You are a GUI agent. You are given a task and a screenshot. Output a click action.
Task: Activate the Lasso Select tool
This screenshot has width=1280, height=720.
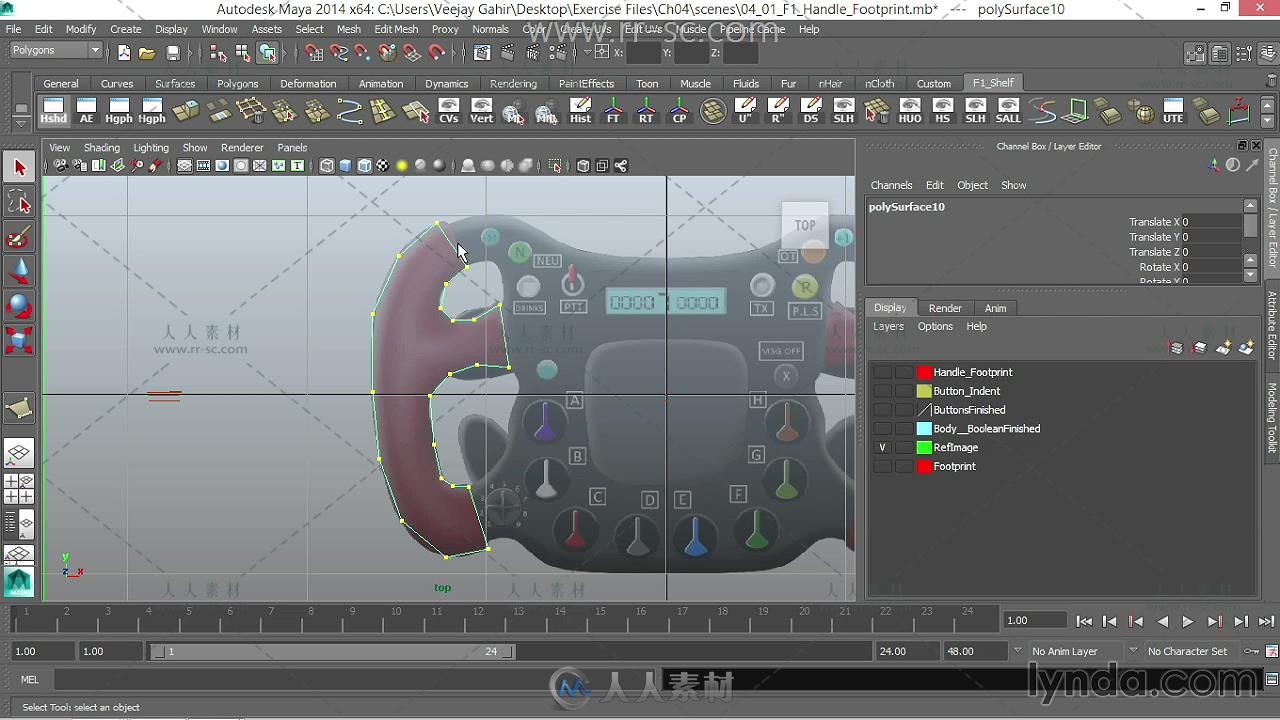coord(19,203)
